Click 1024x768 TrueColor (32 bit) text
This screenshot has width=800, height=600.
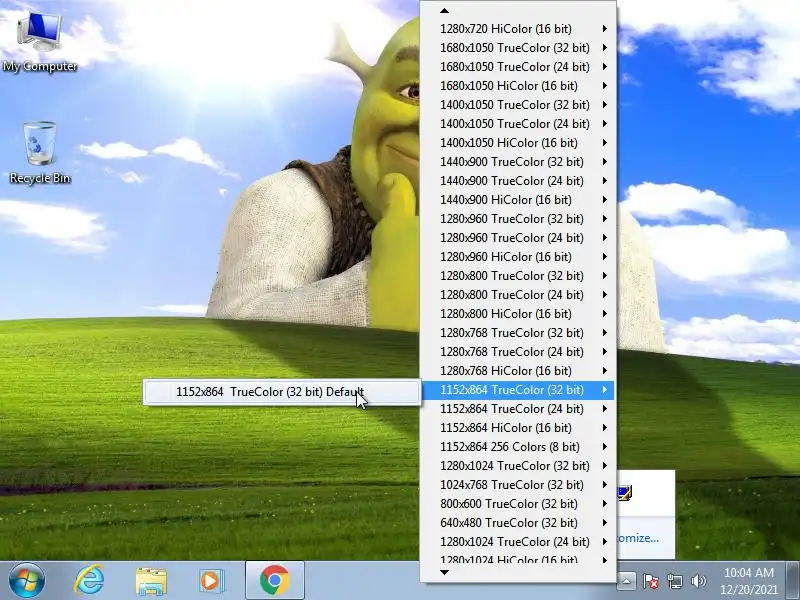tap(512, 485)
